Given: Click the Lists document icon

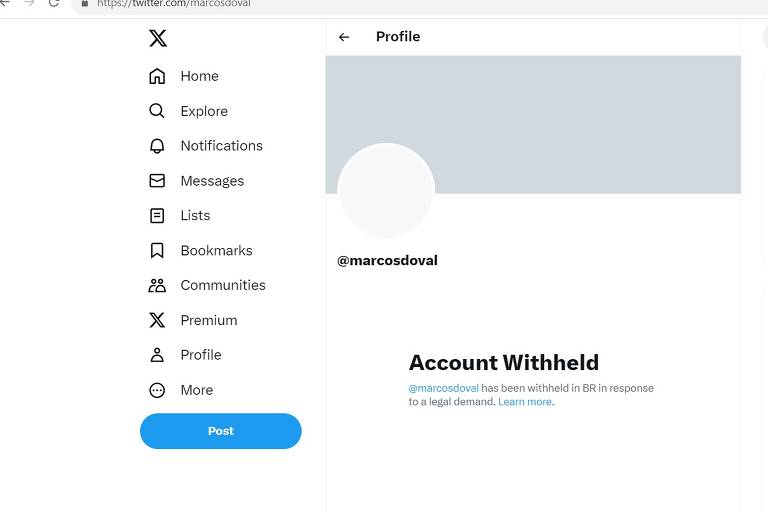Looking at the screenshot, I should [x=157, y=216].
